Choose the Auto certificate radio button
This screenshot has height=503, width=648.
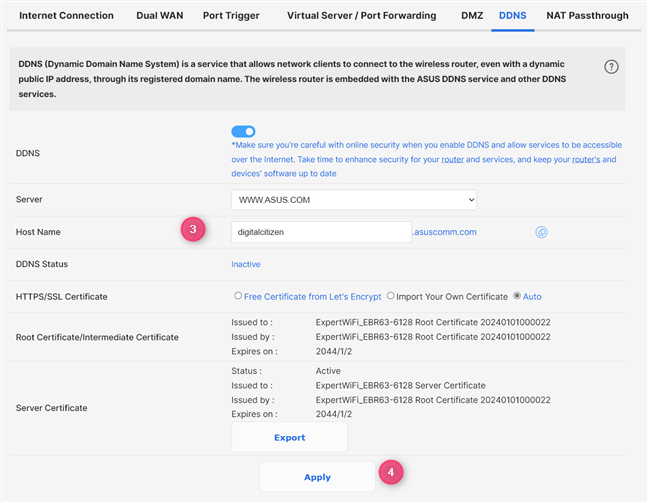[517, 296]
